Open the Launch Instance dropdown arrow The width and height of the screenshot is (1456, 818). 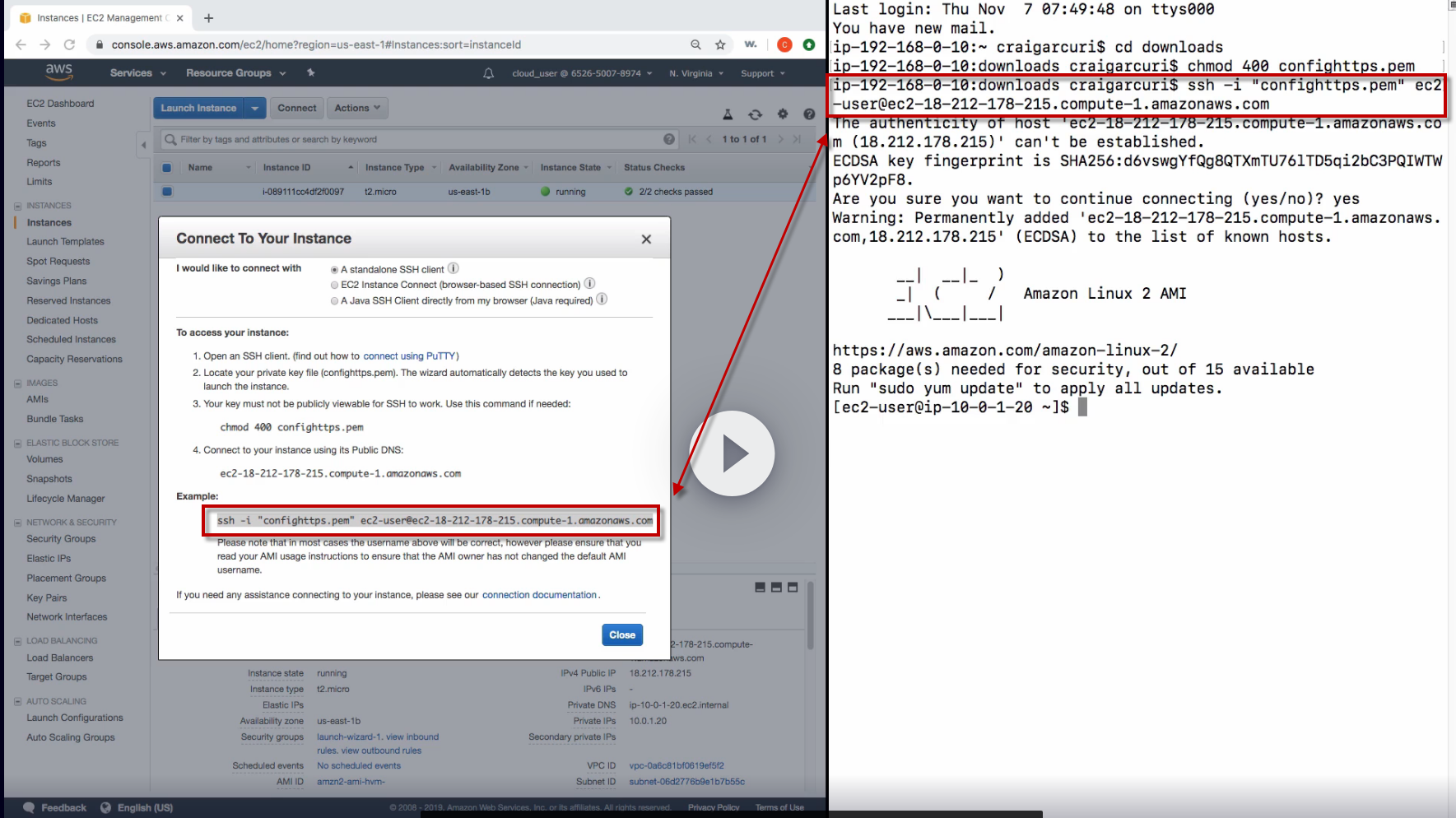coord(255,108)
